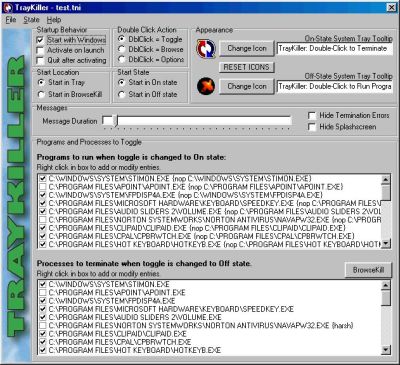The height and width of the screenshot is (365, 400).
Task: Select DblClick = Browse radio option
Action: [x=122, y=49]
